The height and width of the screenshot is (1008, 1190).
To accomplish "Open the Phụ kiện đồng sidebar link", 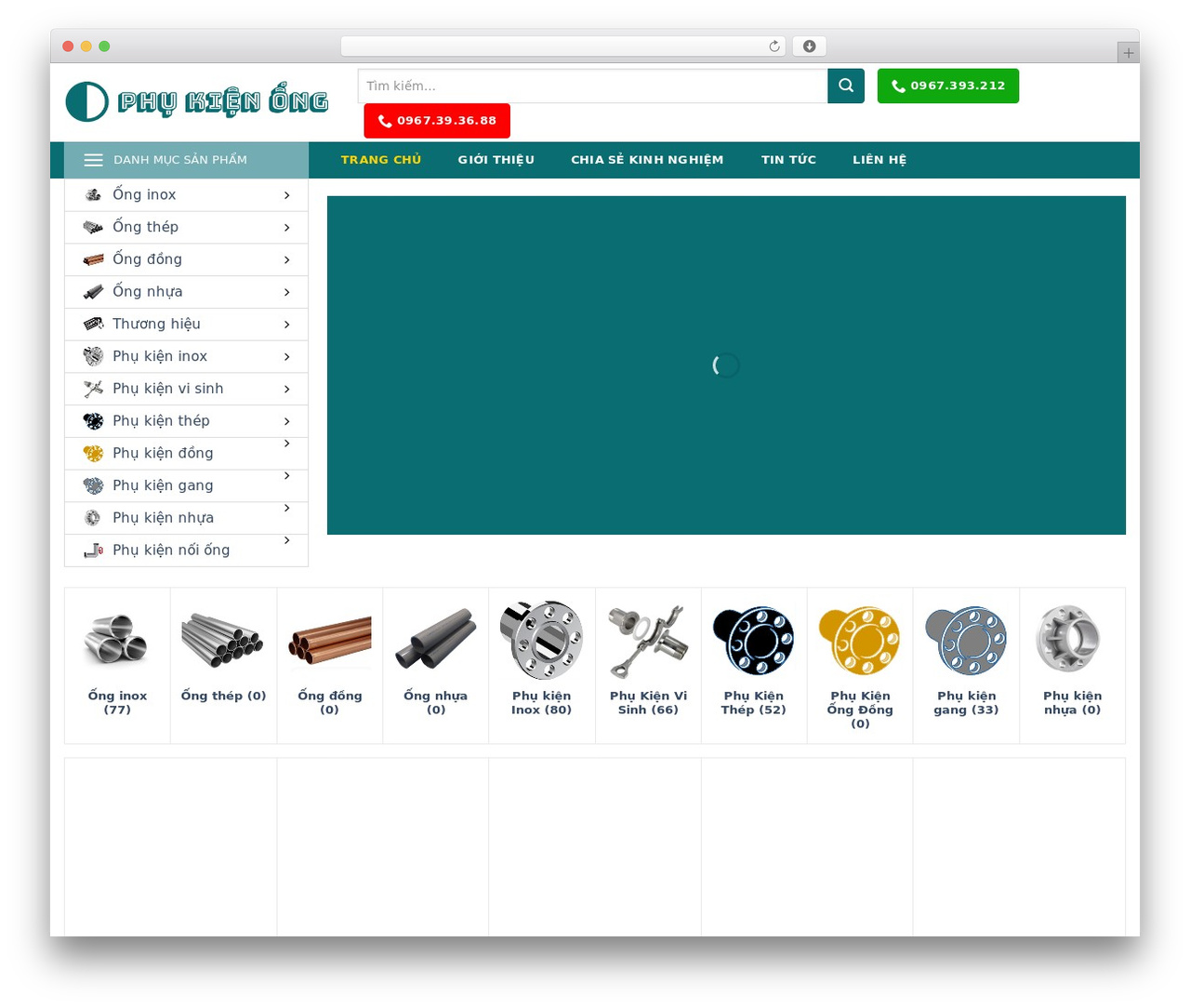I will tap(163, 453).
